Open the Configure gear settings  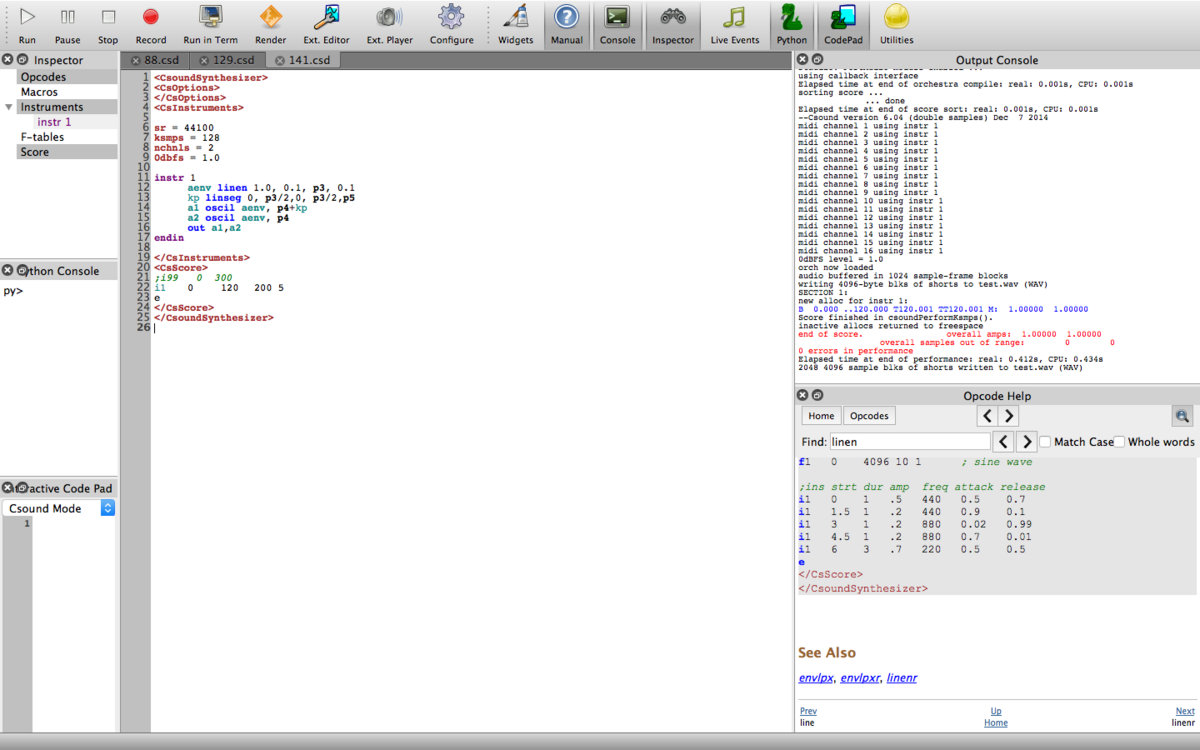click(x=451, y=17)
